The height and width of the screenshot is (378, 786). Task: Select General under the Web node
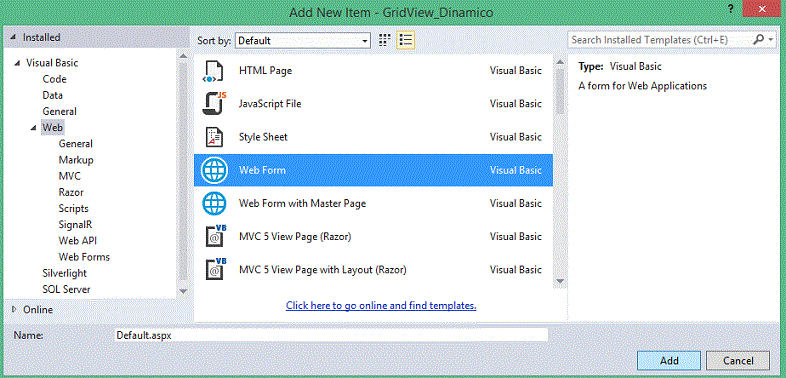[75, 144]
